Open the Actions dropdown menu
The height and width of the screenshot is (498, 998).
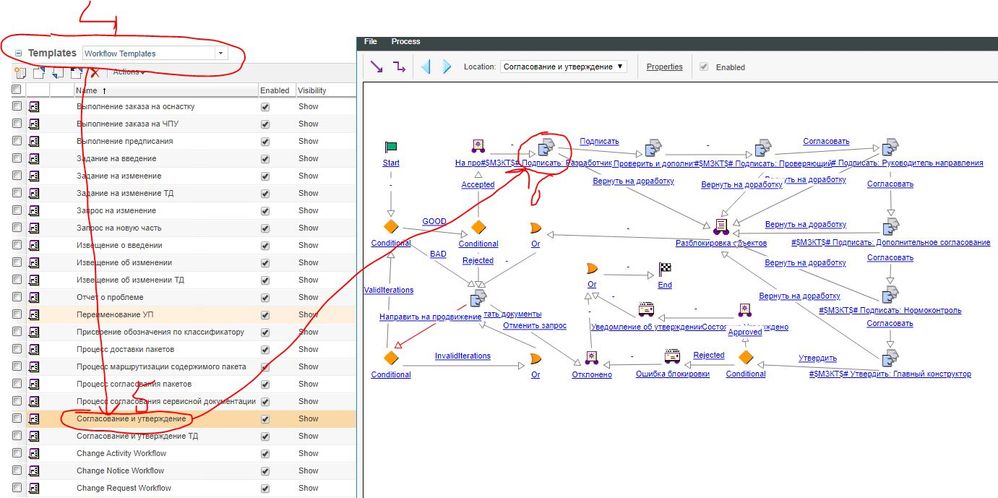(129, 72)
